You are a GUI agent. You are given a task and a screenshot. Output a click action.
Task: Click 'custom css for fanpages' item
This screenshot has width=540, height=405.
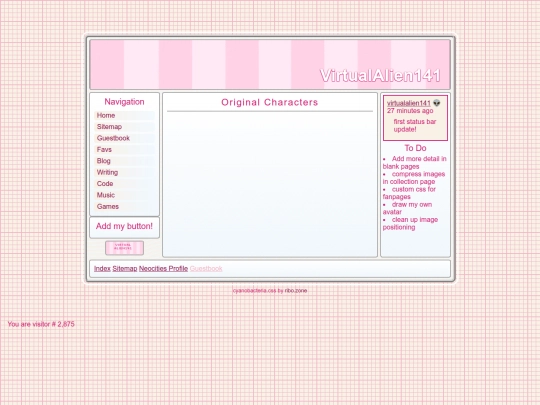[x=409, y=193]
